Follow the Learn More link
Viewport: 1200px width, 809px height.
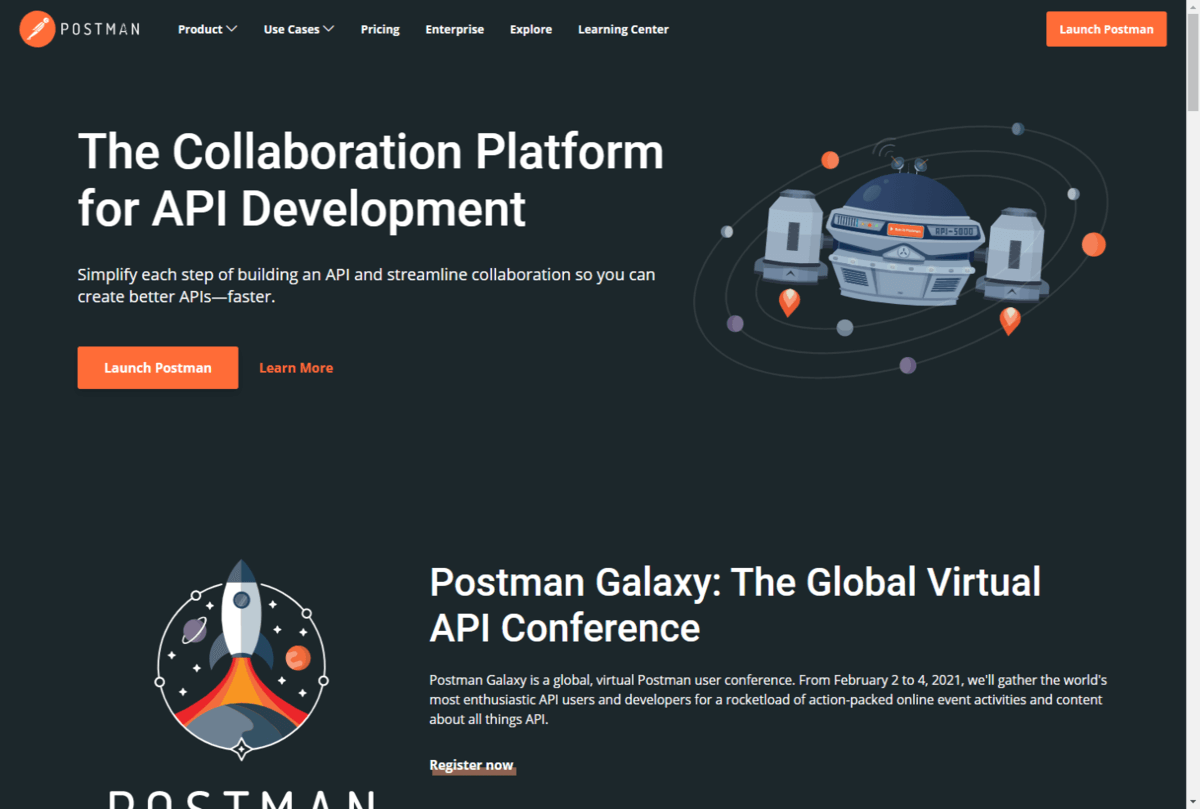296,367
